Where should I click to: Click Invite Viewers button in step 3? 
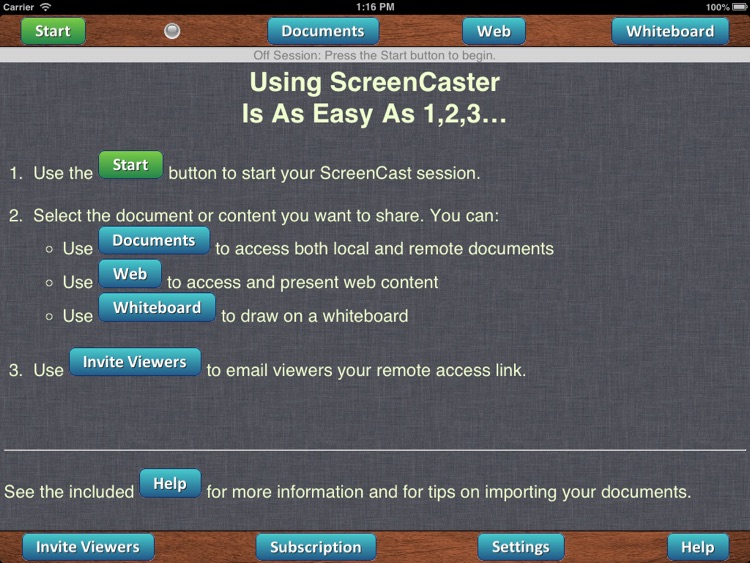(135, 362)
